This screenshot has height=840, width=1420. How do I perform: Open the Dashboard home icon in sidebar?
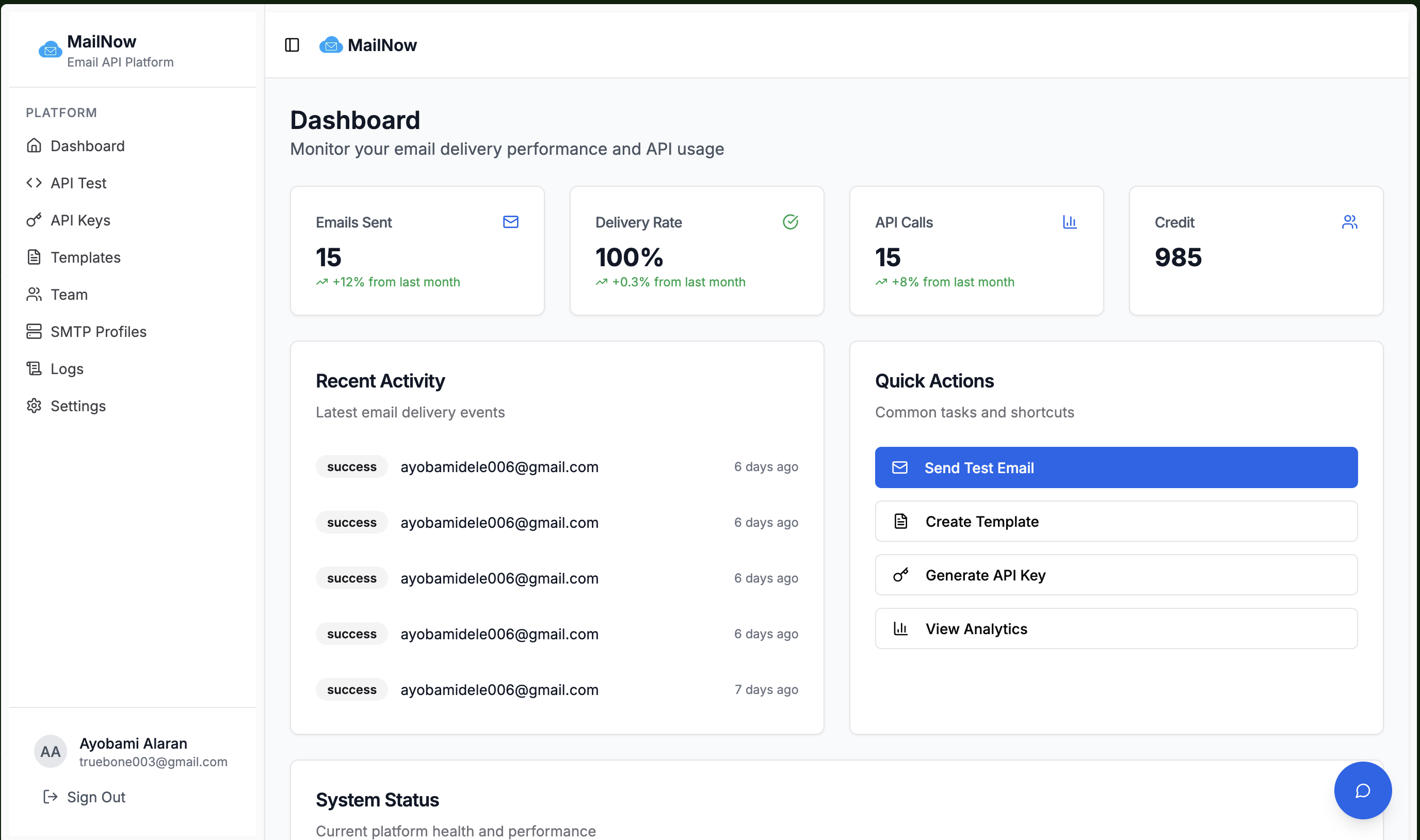(34, 146)
